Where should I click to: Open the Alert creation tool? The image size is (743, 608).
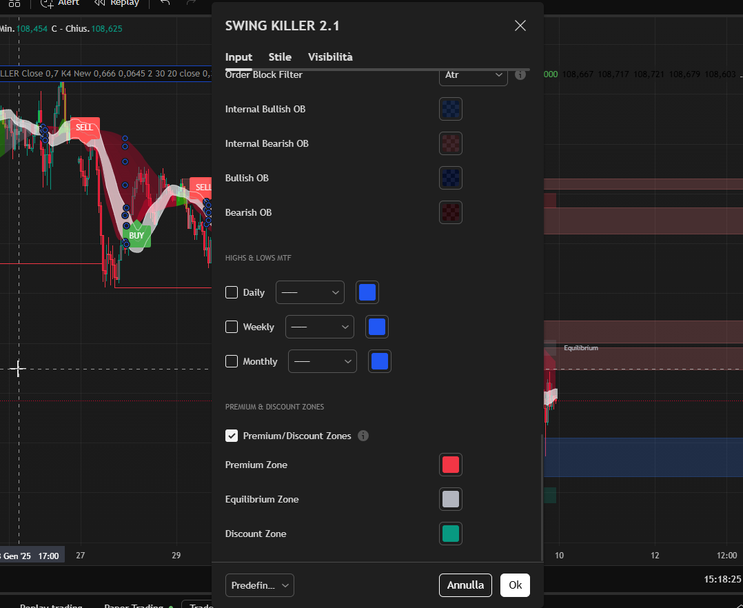60,3
